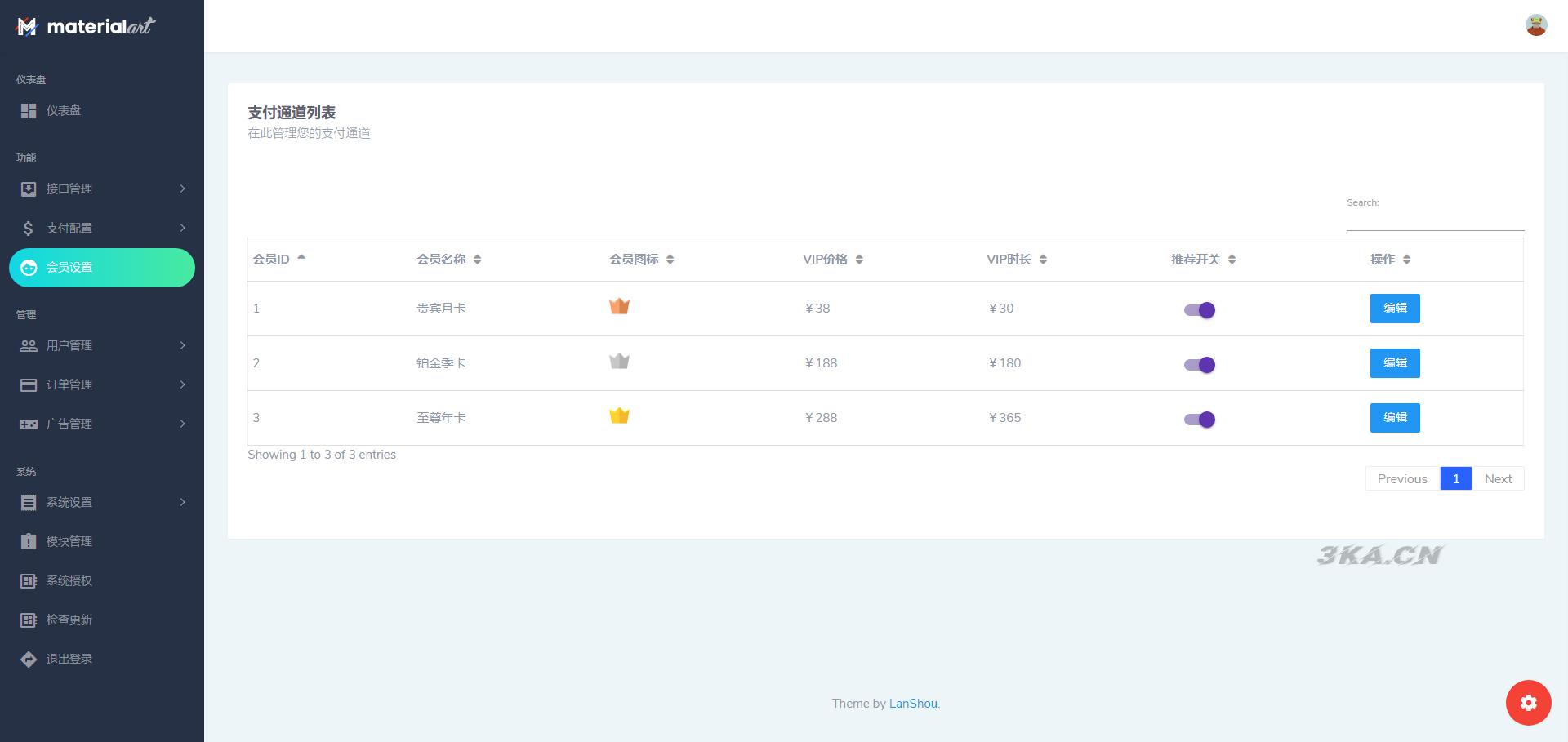The height and width of the screenshot is (742, 1568).
Task: Open the user avatar profile menu
Action: (1536, 25)
